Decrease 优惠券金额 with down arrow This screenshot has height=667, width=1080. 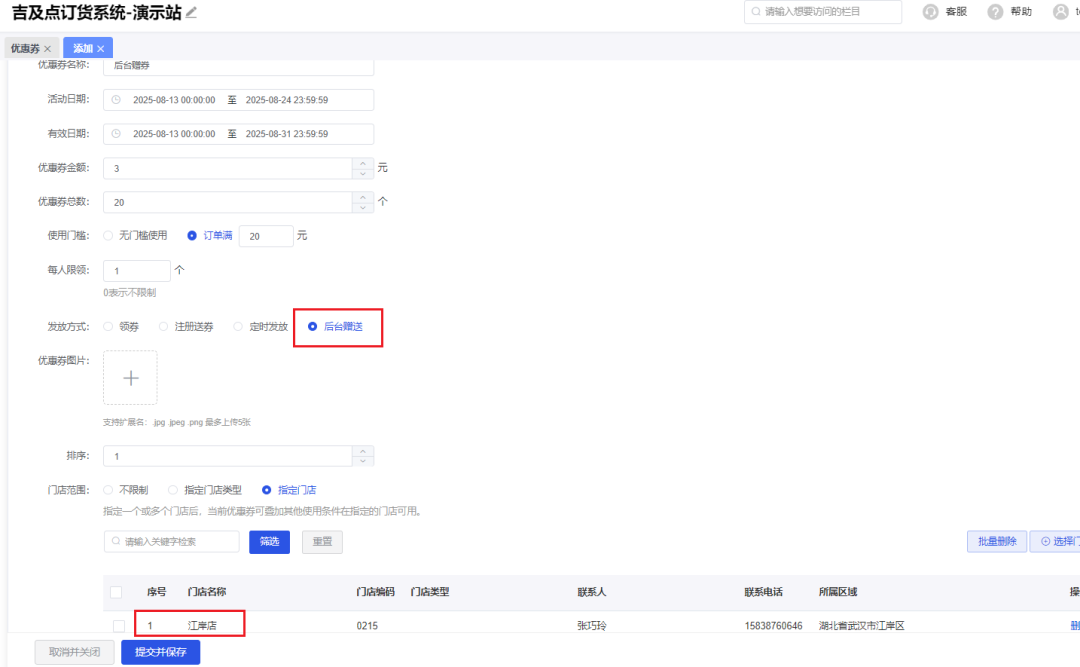click(x=363, y=174)
